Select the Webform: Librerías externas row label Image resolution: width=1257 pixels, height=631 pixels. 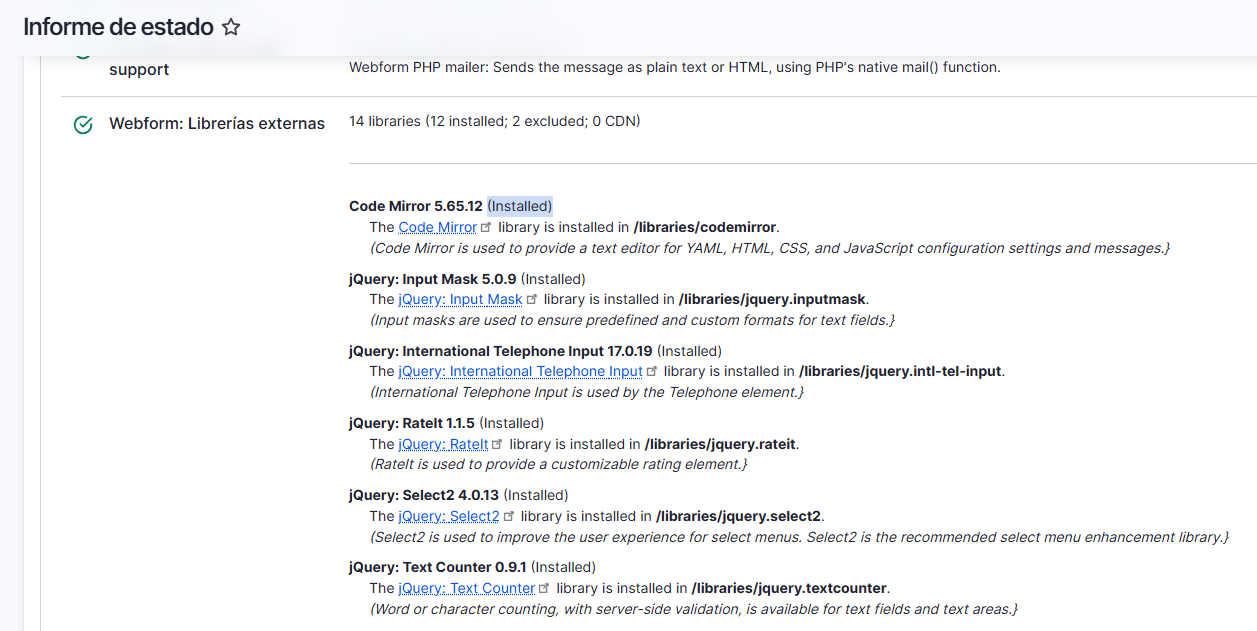pyautogui.click(x=217, y=123)
